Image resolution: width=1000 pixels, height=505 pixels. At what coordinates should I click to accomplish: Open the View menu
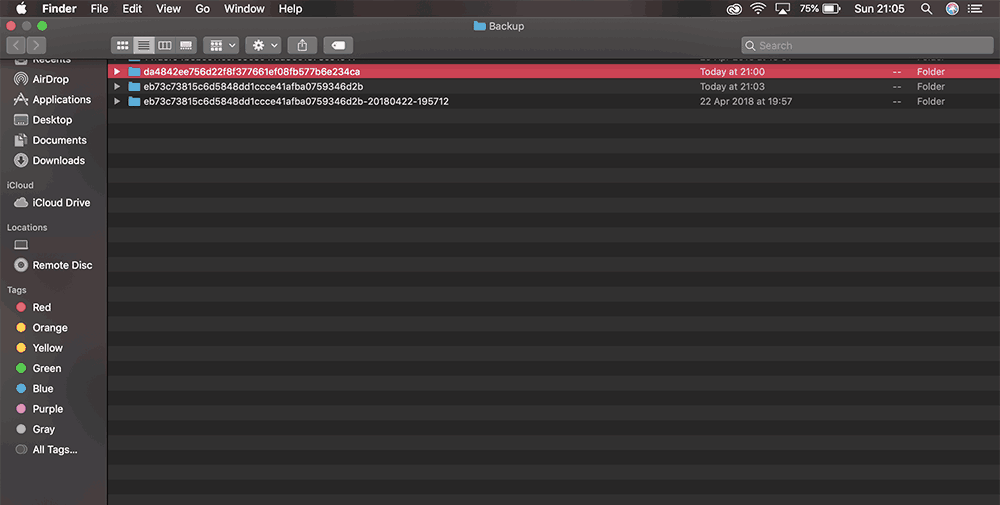click(168, 8)
